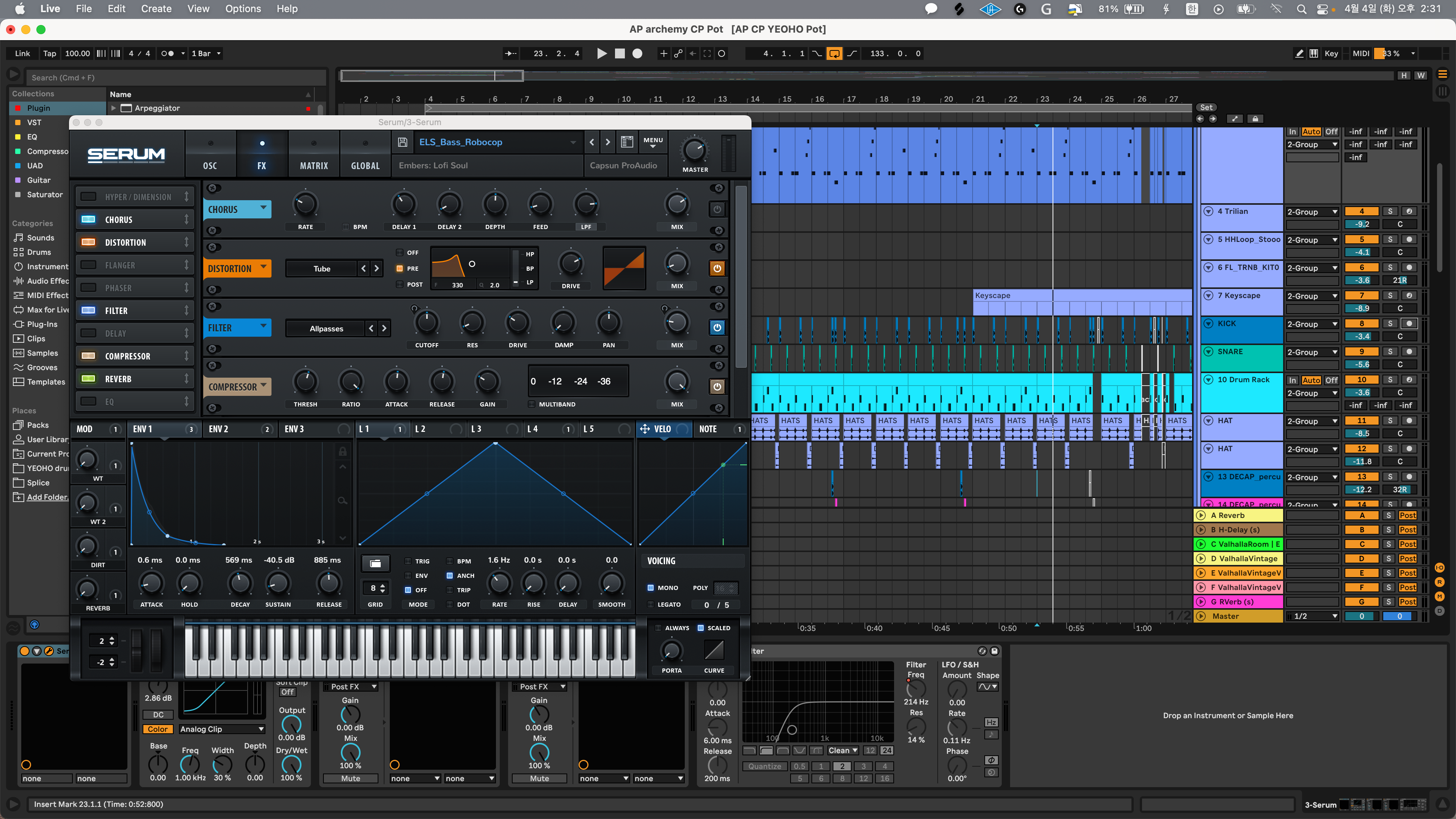1456x819 pixels.
Task: Toggle Draw Mode pencil icon
Action: pos(1299,54)
